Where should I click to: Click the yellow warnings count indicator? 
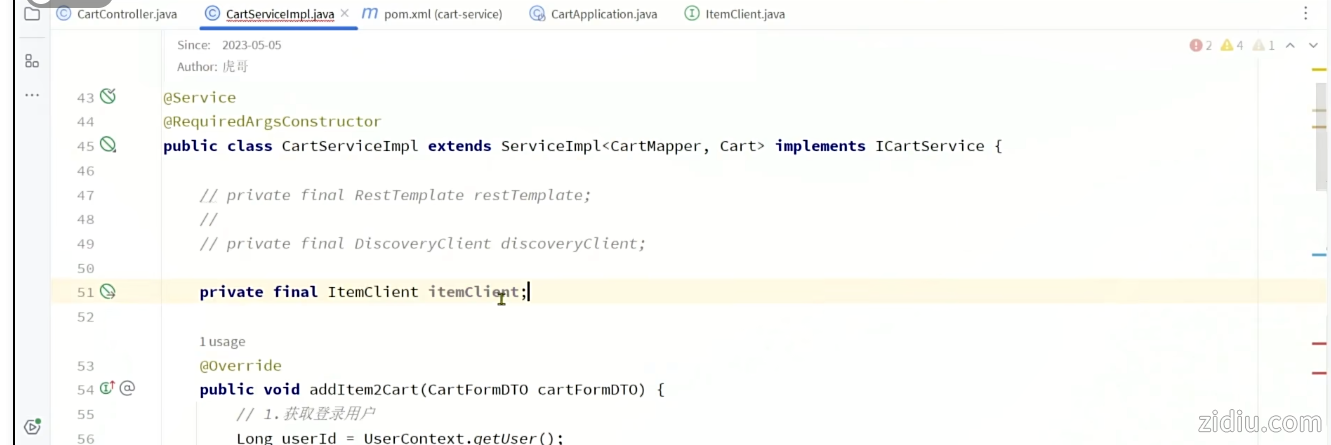pyautogui.click(x=1231, y=45)
